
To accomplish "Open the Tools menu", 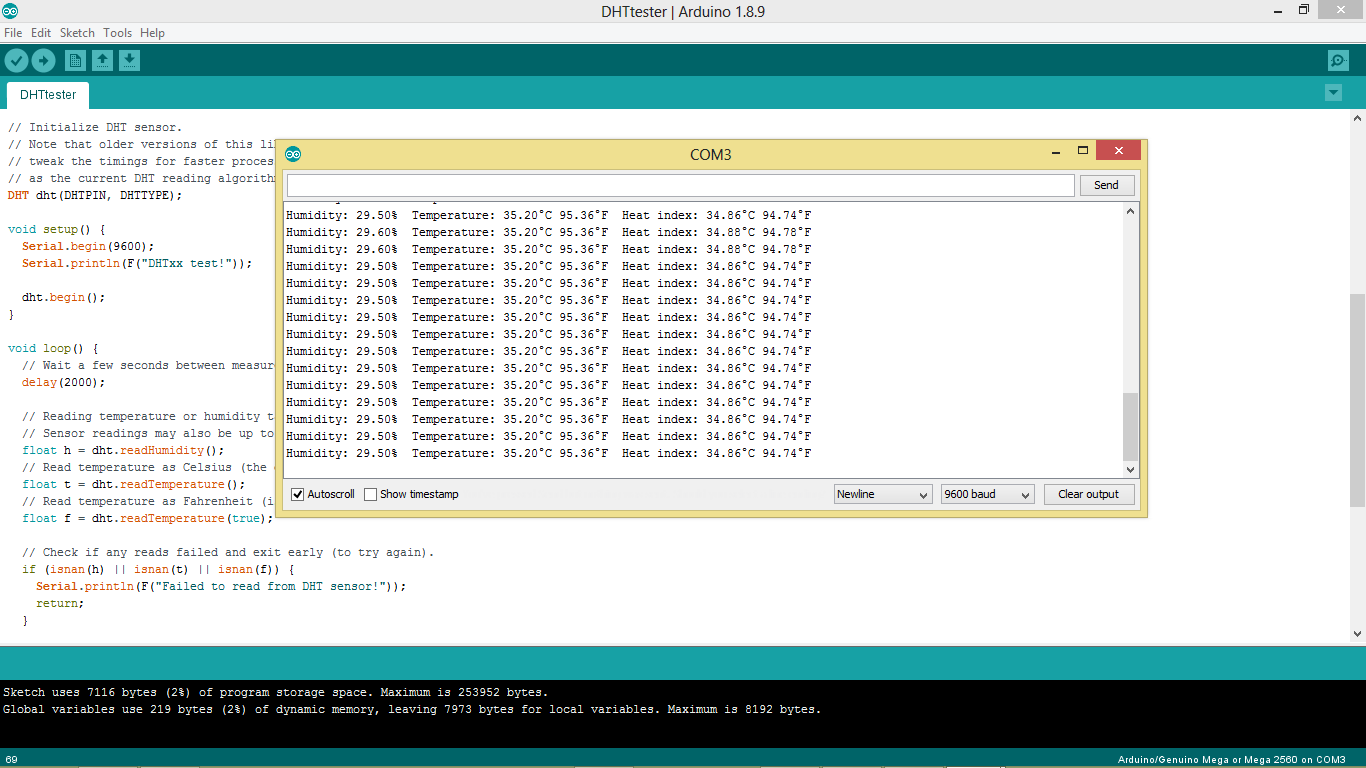I will [117, 33].
